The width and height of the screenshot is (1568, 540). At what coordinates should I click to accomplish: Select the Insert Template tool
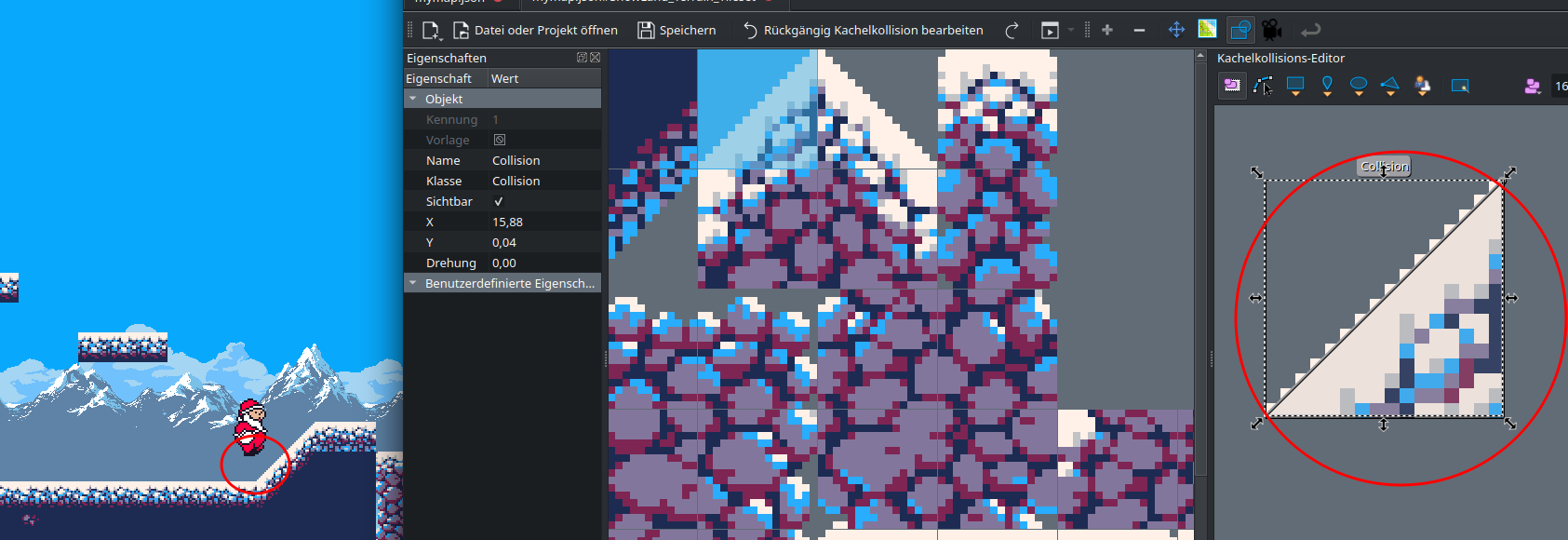click(x=1422, y=86)
